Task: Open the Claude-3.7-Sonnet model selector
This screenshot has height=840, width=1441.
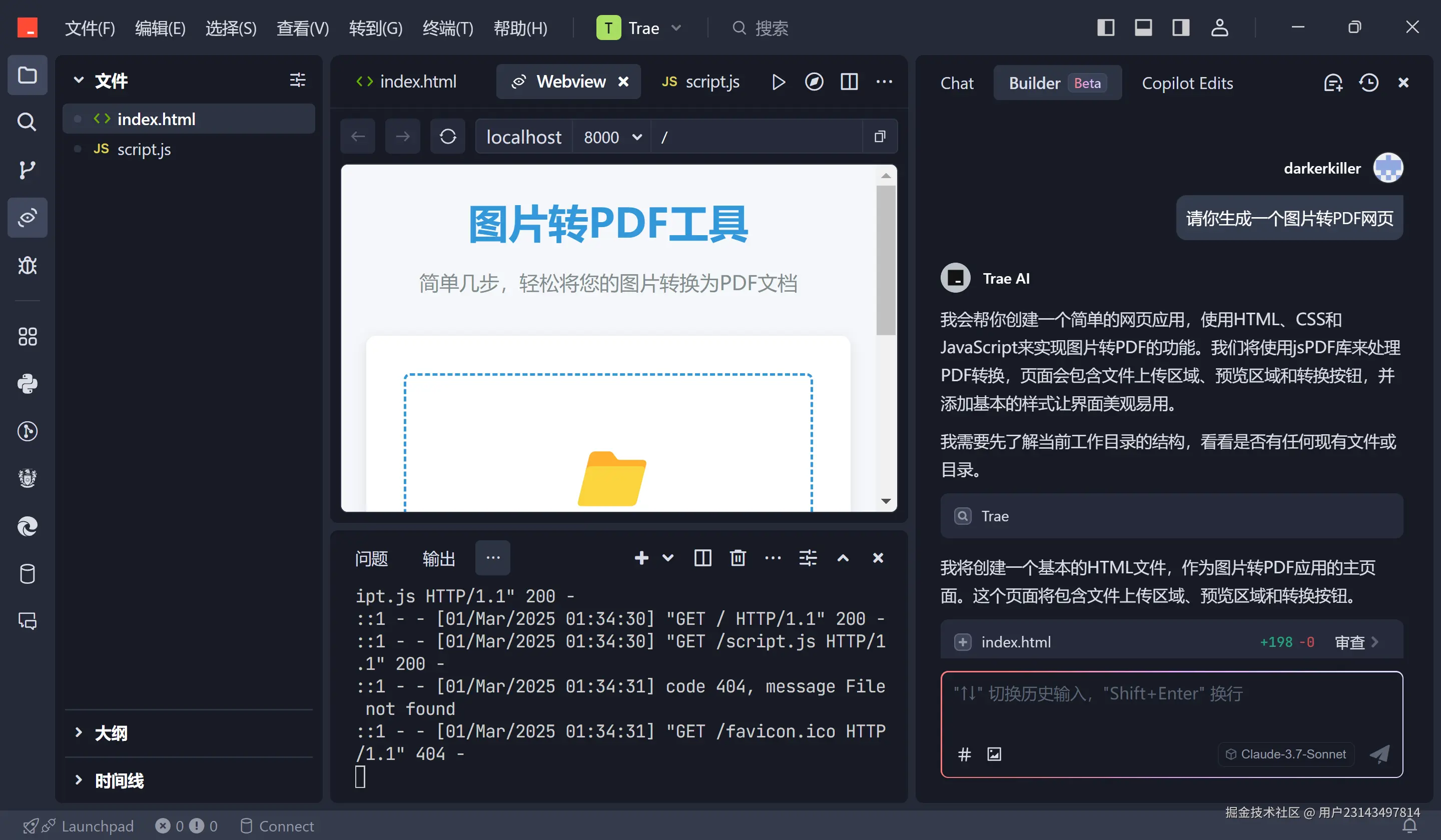Action: [x=1285, y=754]
